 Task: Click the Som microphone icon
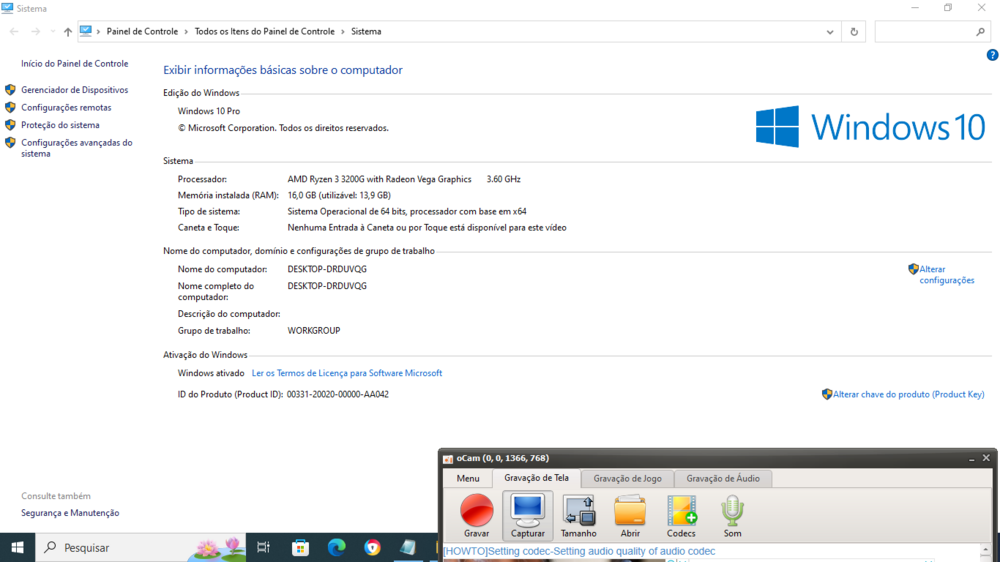(732, 511)
